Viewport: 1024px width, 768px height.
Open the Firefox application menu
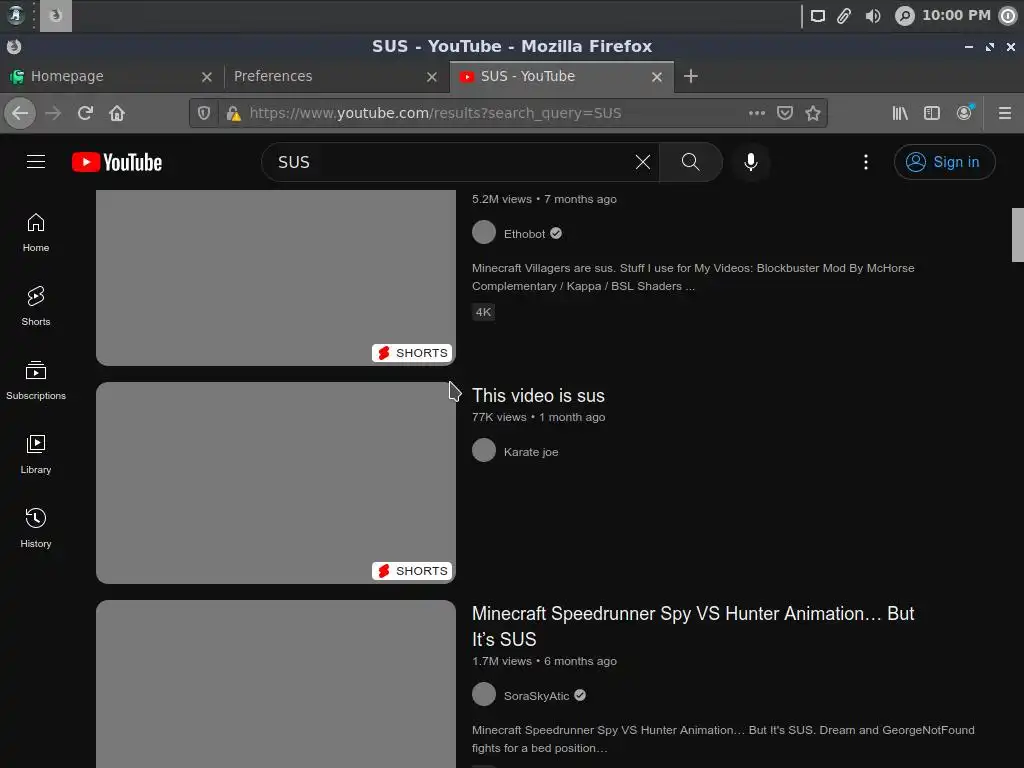click(1005, 113)
